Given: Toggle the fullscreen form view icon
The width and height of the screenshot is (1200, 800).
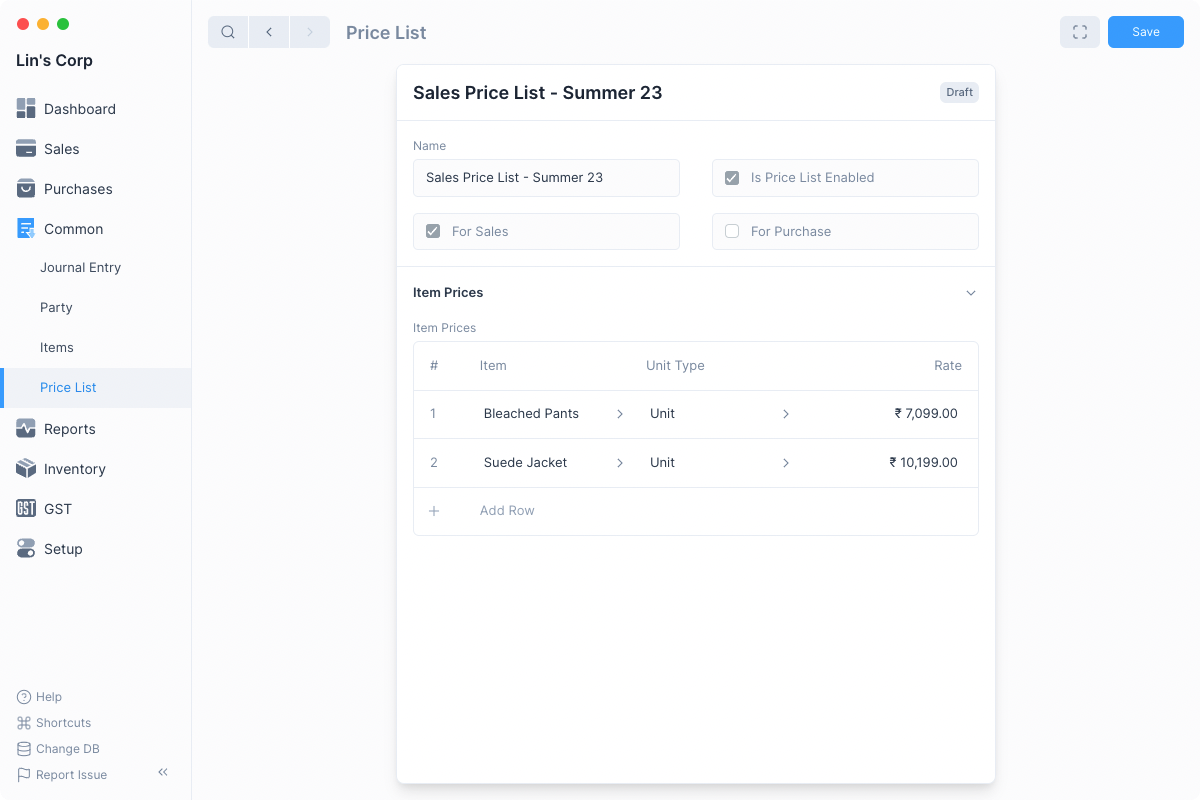Looking at the screenshot, I should coord(1080,32).
